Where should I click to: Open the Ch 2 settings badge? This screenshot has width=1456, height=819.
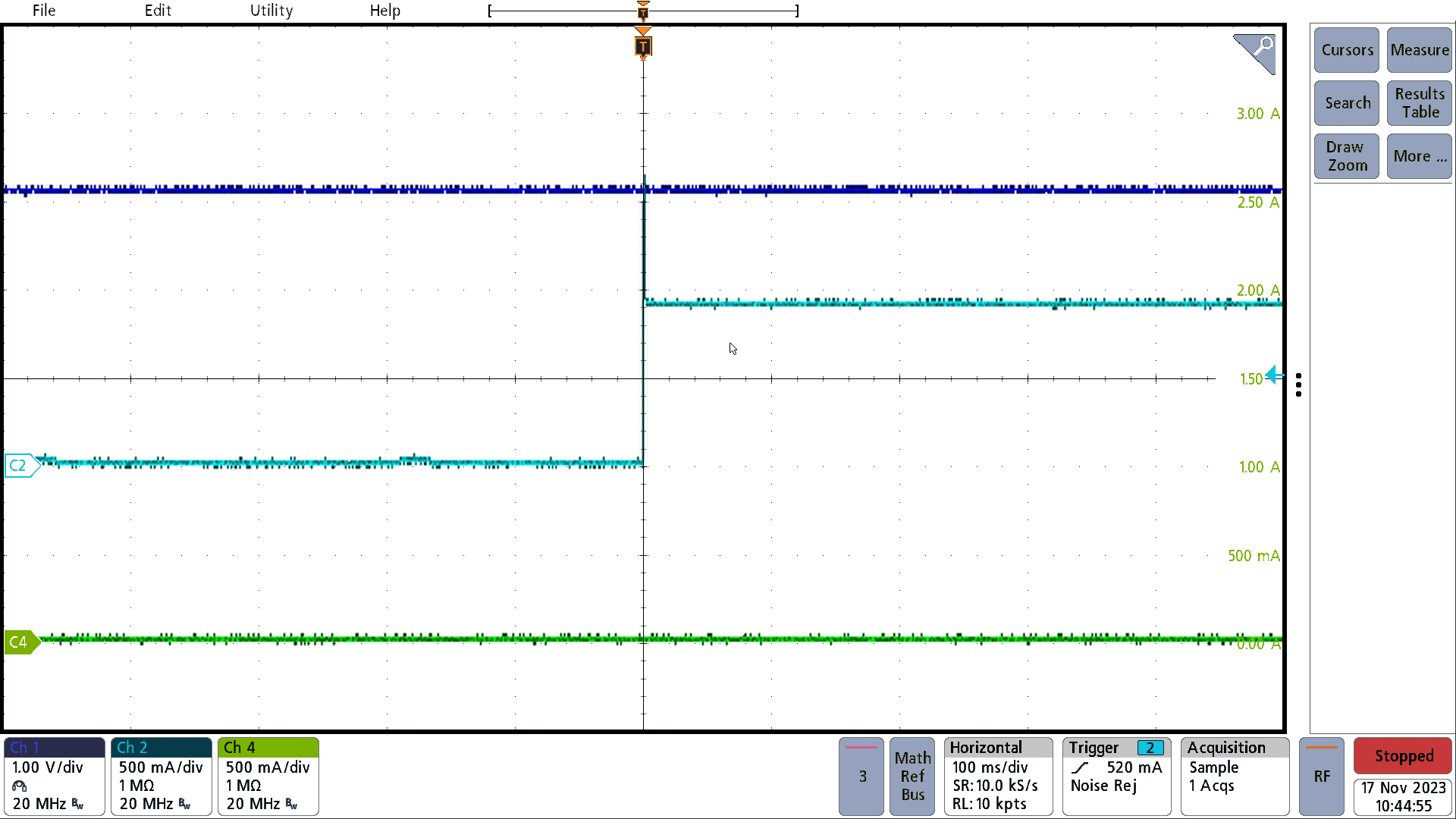[x=162, y=777]
